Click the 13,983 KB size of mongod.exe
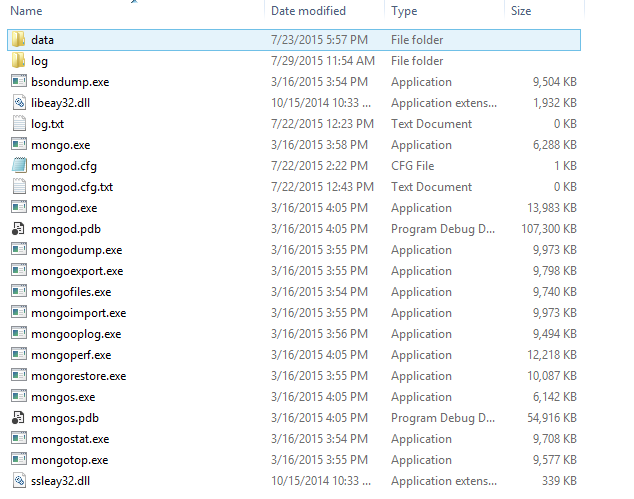The image size is (634, 499). coord(552,208)
